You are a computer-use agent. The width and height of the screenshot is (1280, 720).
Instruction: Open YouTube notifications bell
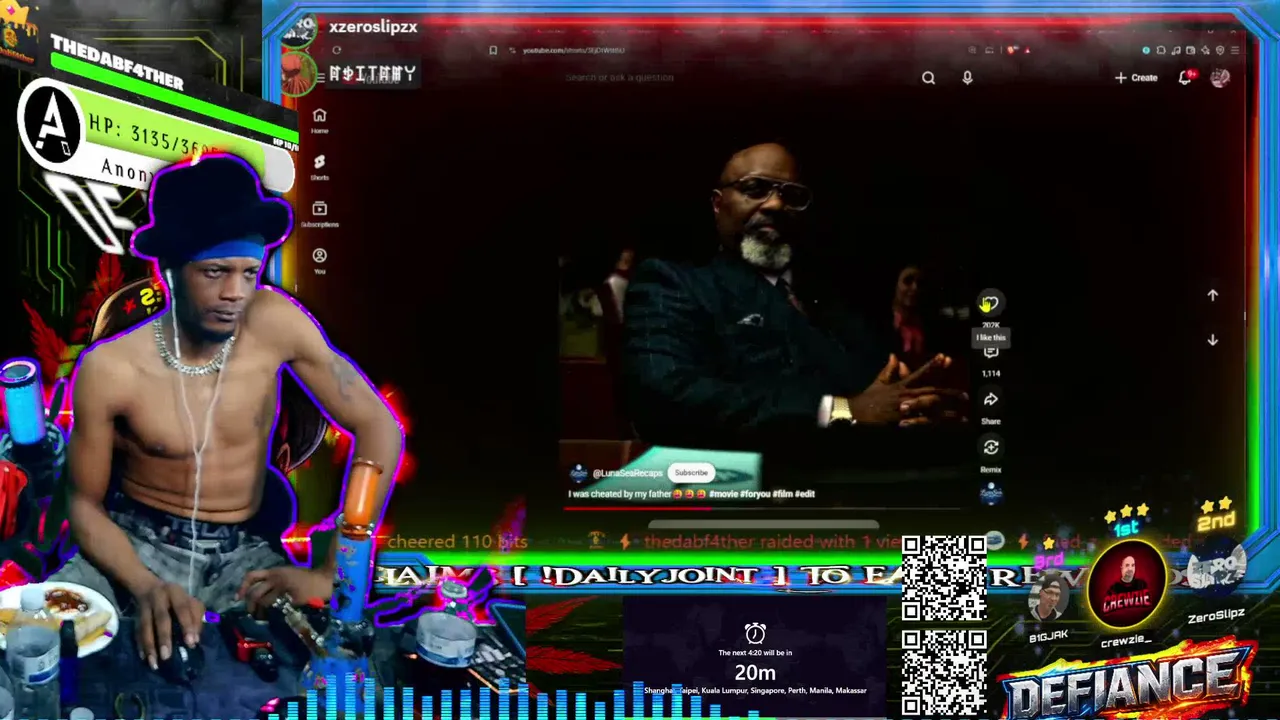1186,77
